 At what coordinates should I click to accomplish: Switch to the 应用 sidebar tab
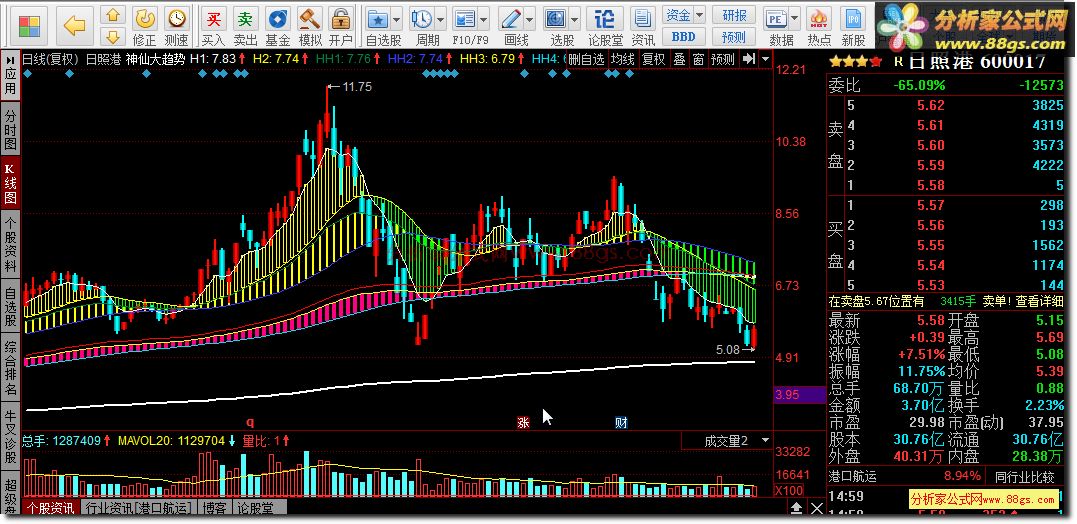point(10,75)
